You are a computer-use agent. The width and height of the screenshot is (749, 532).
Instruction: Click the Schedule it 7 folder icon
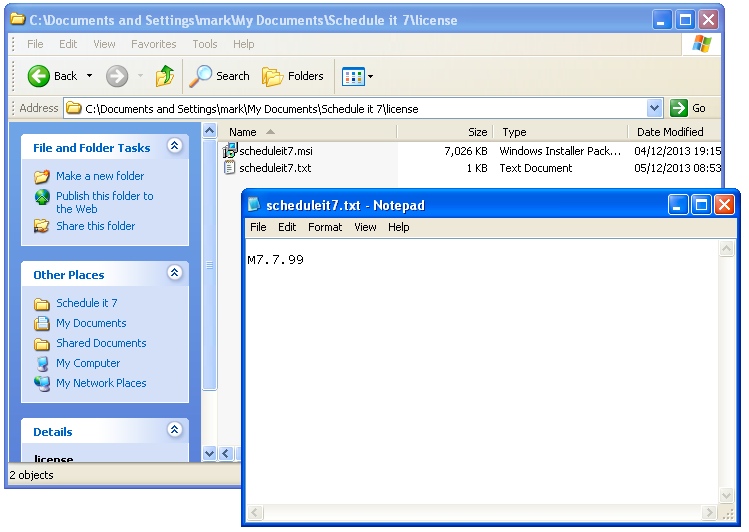42,304
